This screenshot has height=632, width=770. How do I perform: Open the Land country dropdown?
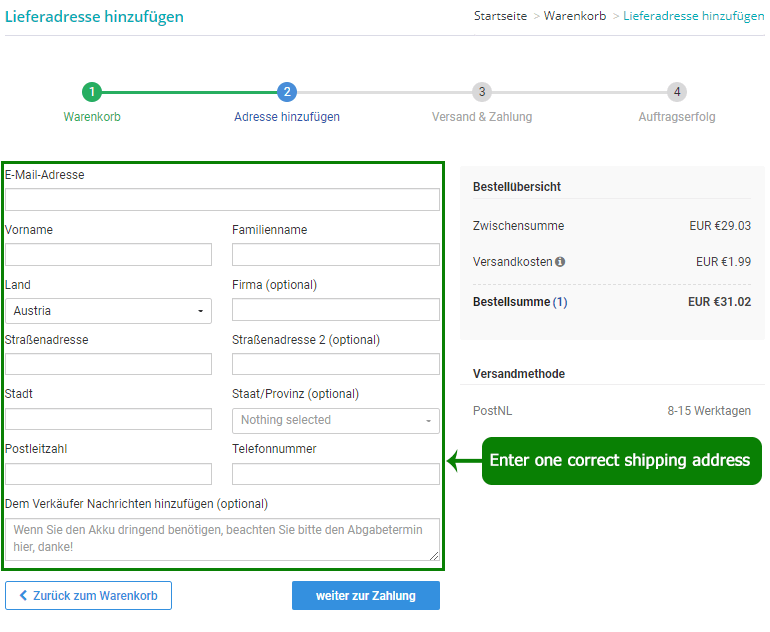click(108, 311)
